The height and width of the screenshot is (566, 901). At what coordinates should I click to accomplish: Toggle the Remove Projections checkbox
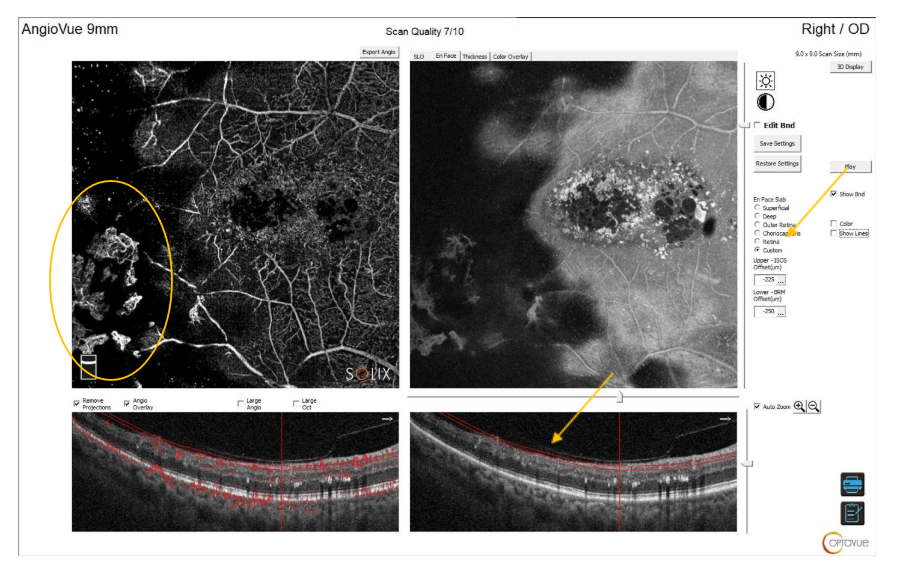coord(76,403)
